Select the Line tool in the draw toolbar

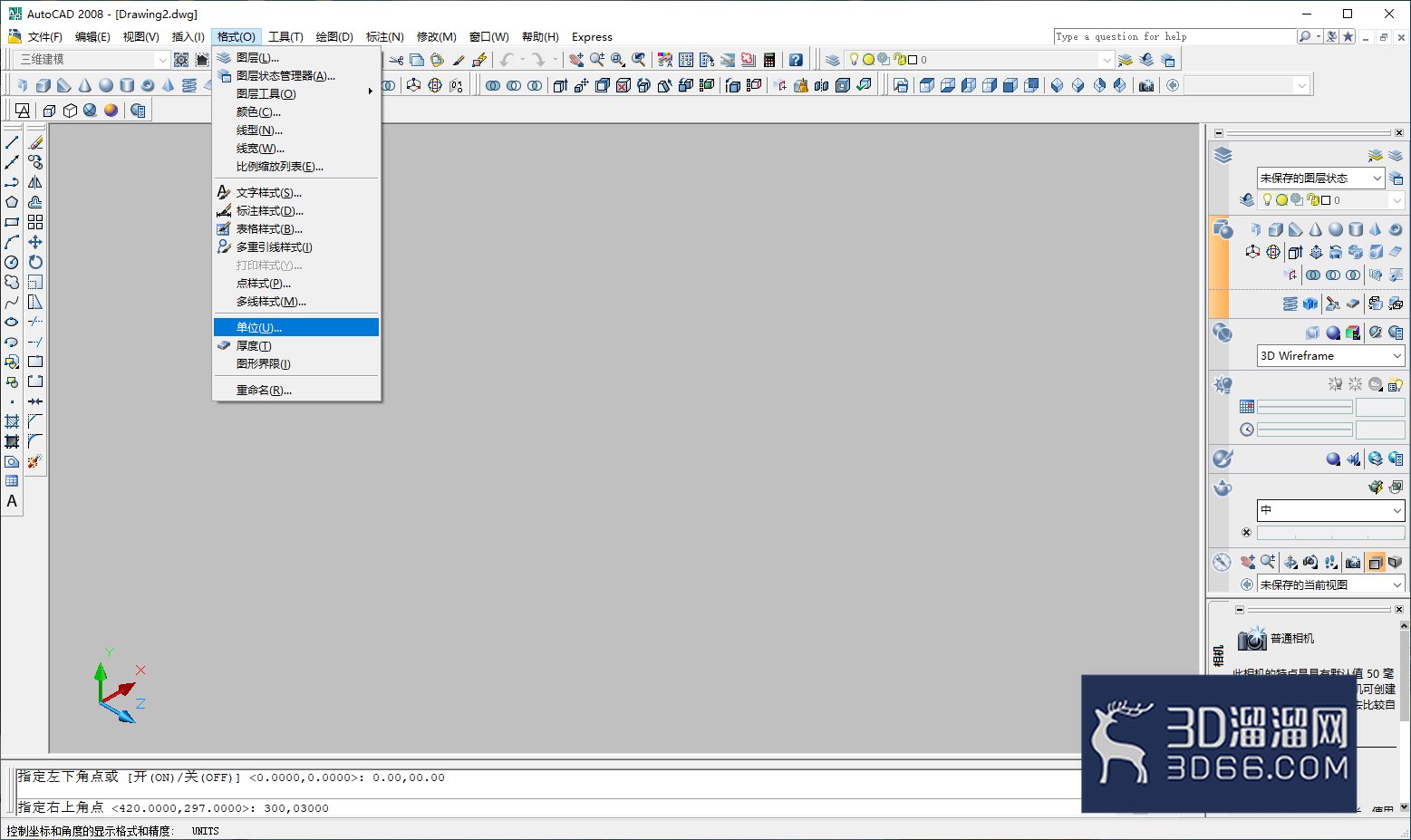pos(12,142)
